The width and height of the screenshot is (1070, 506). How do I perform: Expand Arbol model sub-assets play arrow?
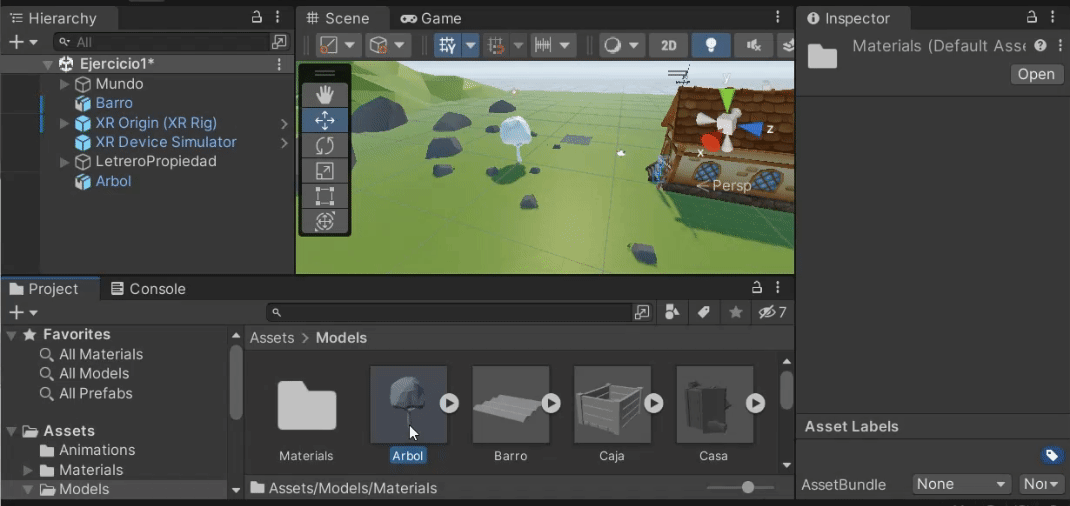pyautogui.click(x=449, y=404)
